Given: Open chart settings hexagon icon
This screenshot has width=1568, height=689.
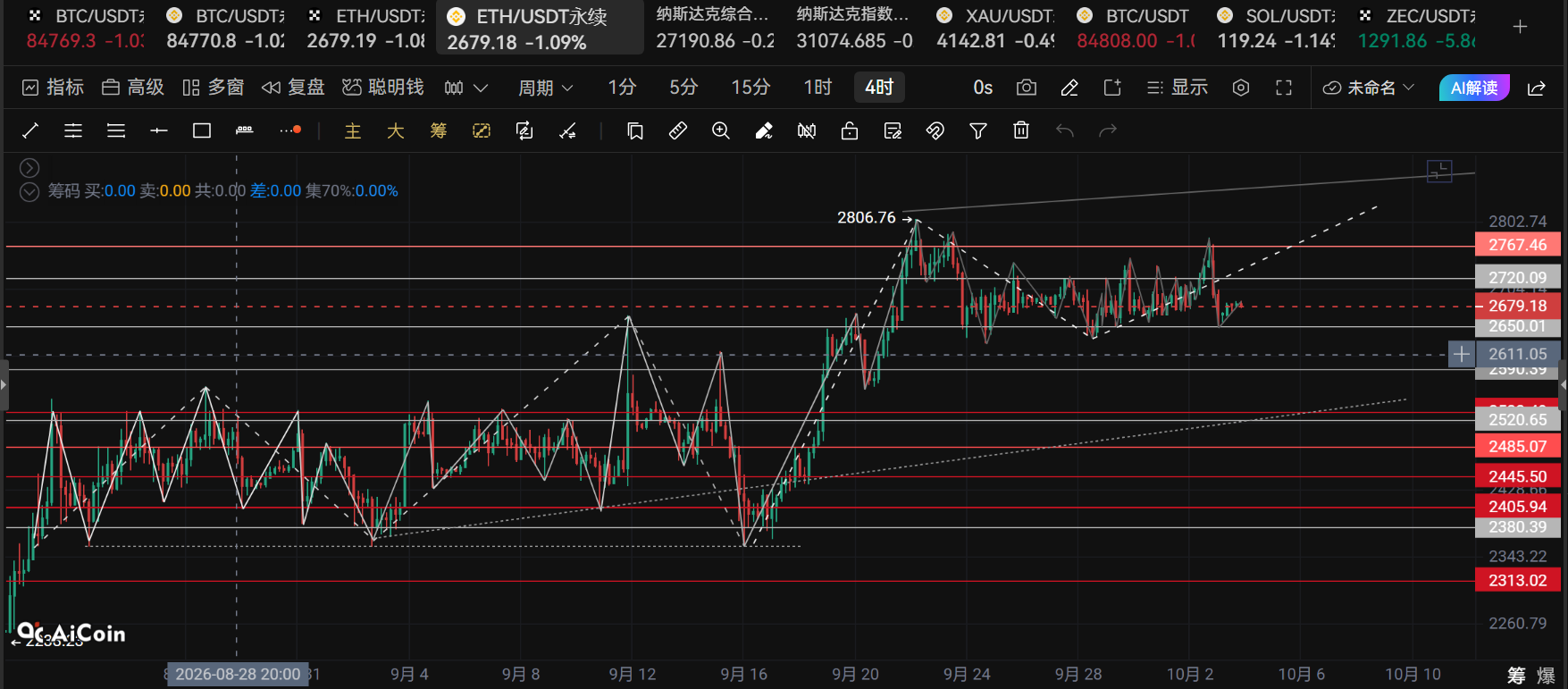Looking at the screenshot, I should pos(1241,88).
